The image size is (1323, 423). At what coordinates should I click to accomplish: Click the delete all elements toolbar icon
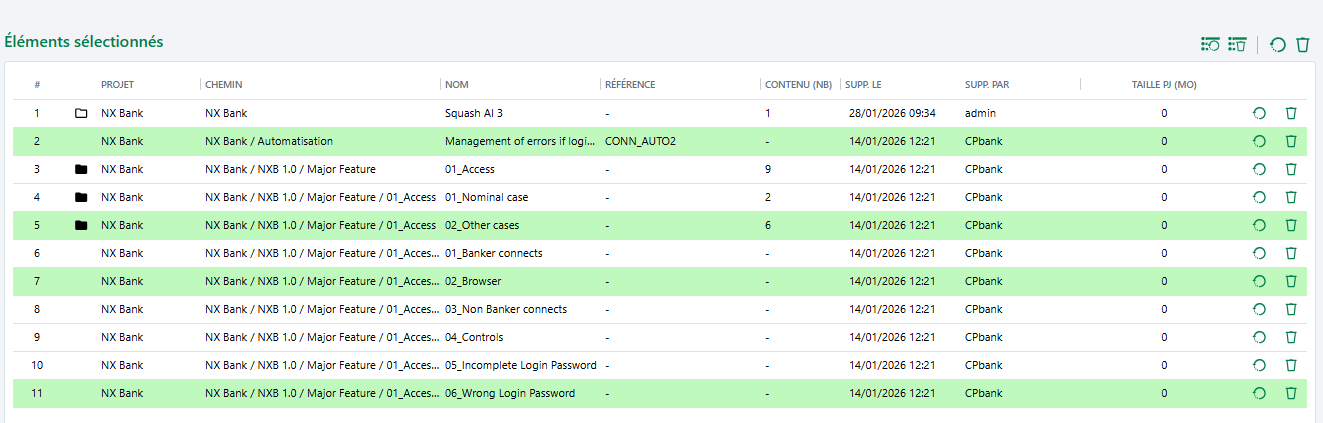(1238, 44)
